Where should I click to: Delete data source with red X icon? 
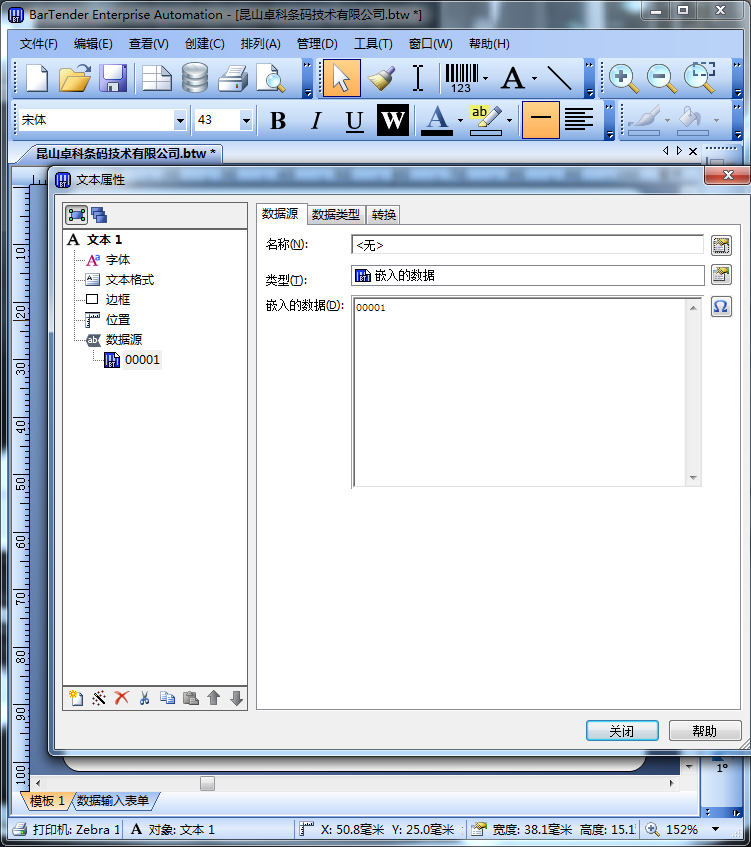122,698
